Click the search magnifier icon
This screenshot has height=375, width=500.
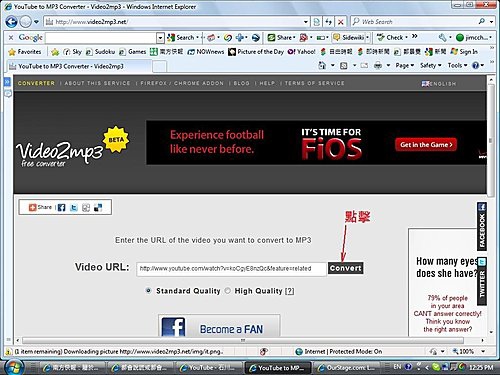click(481, 22)
